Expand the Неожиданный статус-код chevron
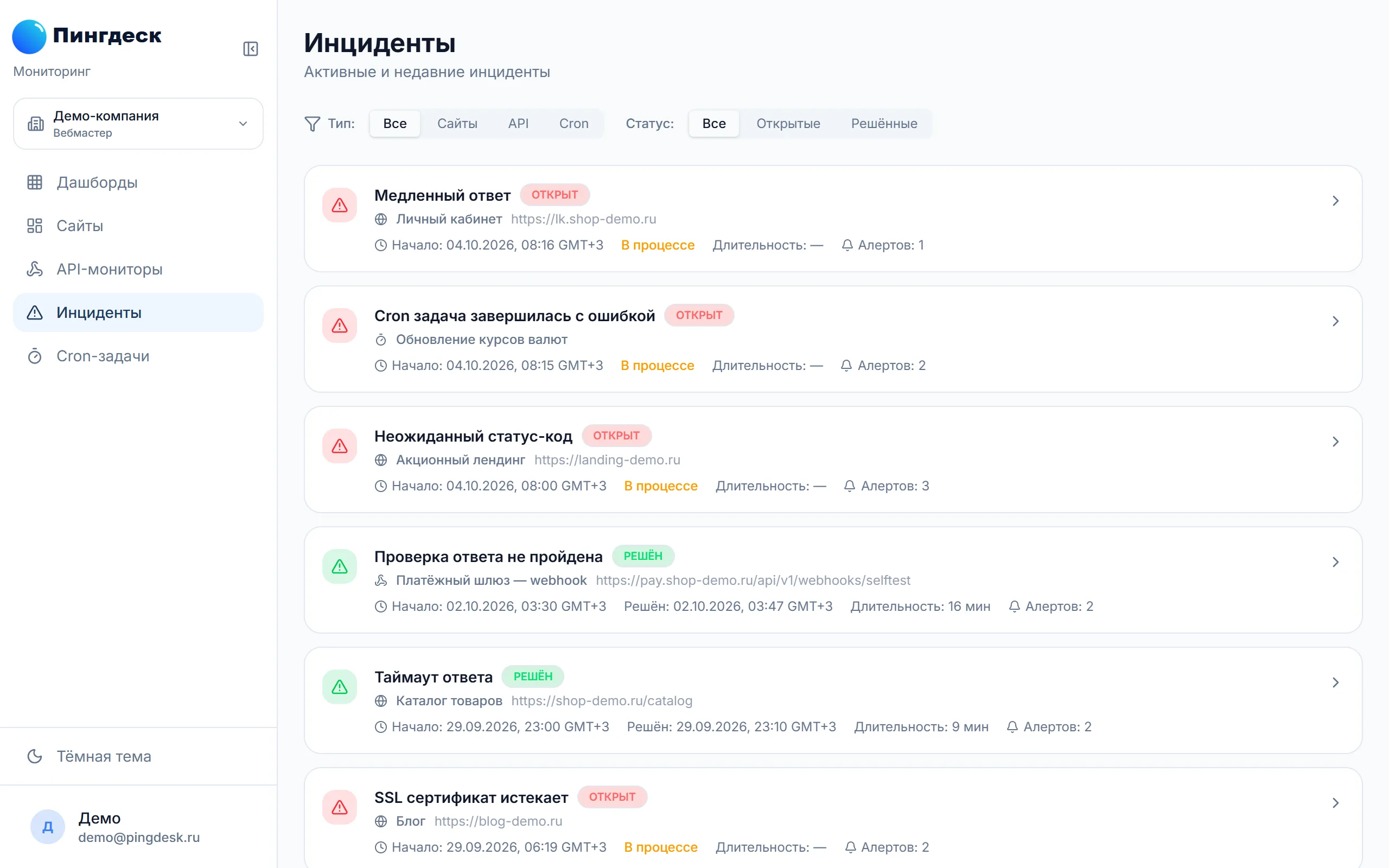This screenshot has width=1389, height=868. pos(1336,442)
